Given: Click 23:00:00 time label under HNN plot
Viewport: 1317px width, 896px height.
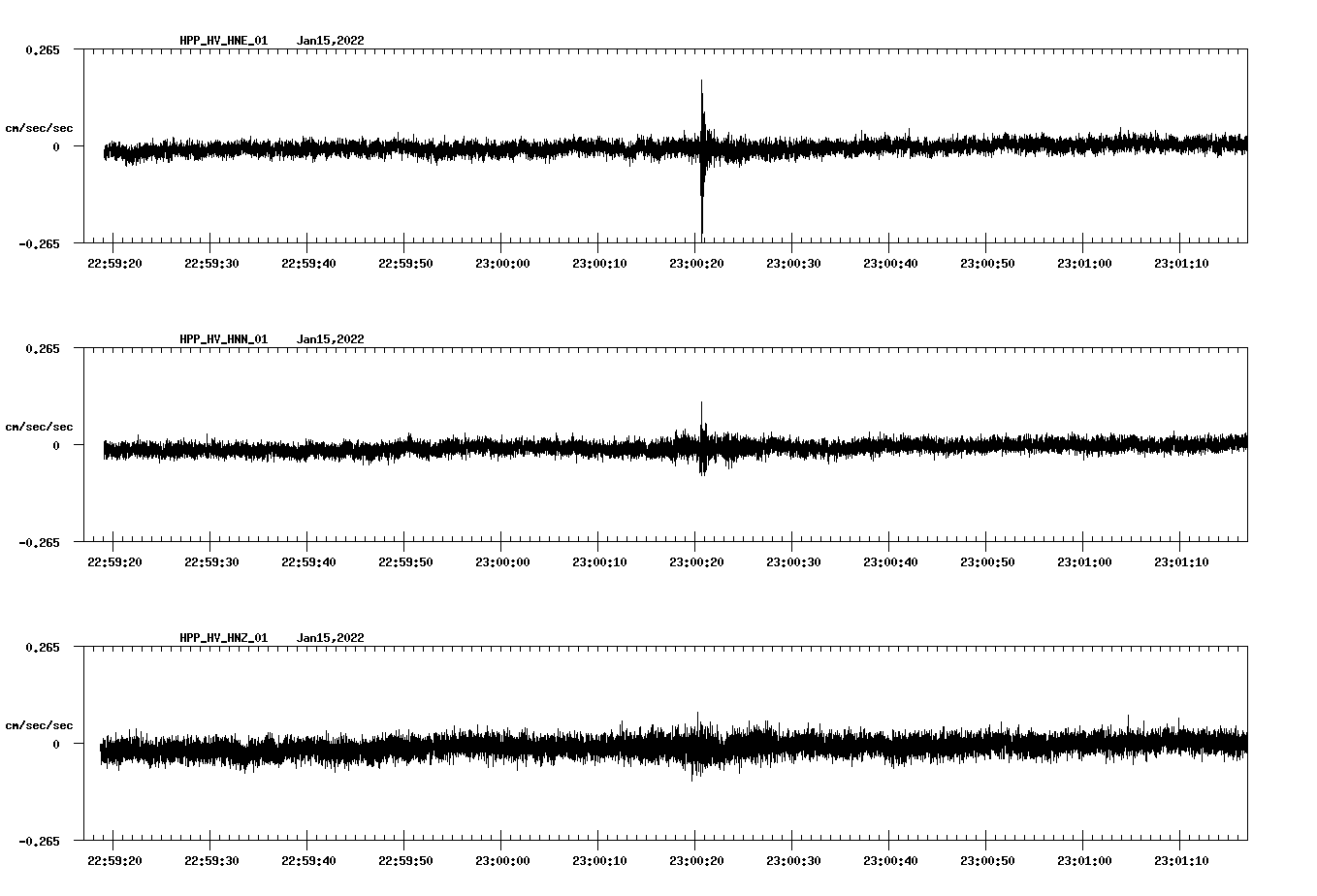Looking at the screenshot, I should pos(502,562).
